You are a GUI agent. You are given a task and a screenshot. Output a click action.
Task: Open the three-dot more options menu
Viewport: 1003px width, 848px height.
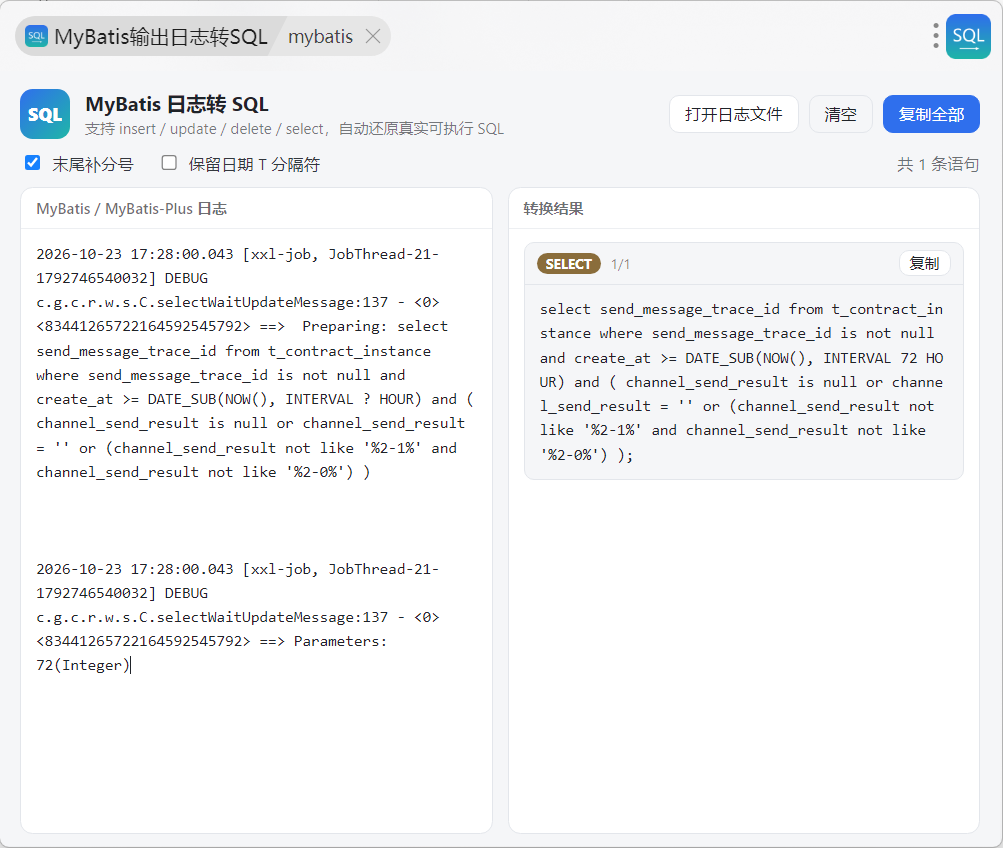935,36
